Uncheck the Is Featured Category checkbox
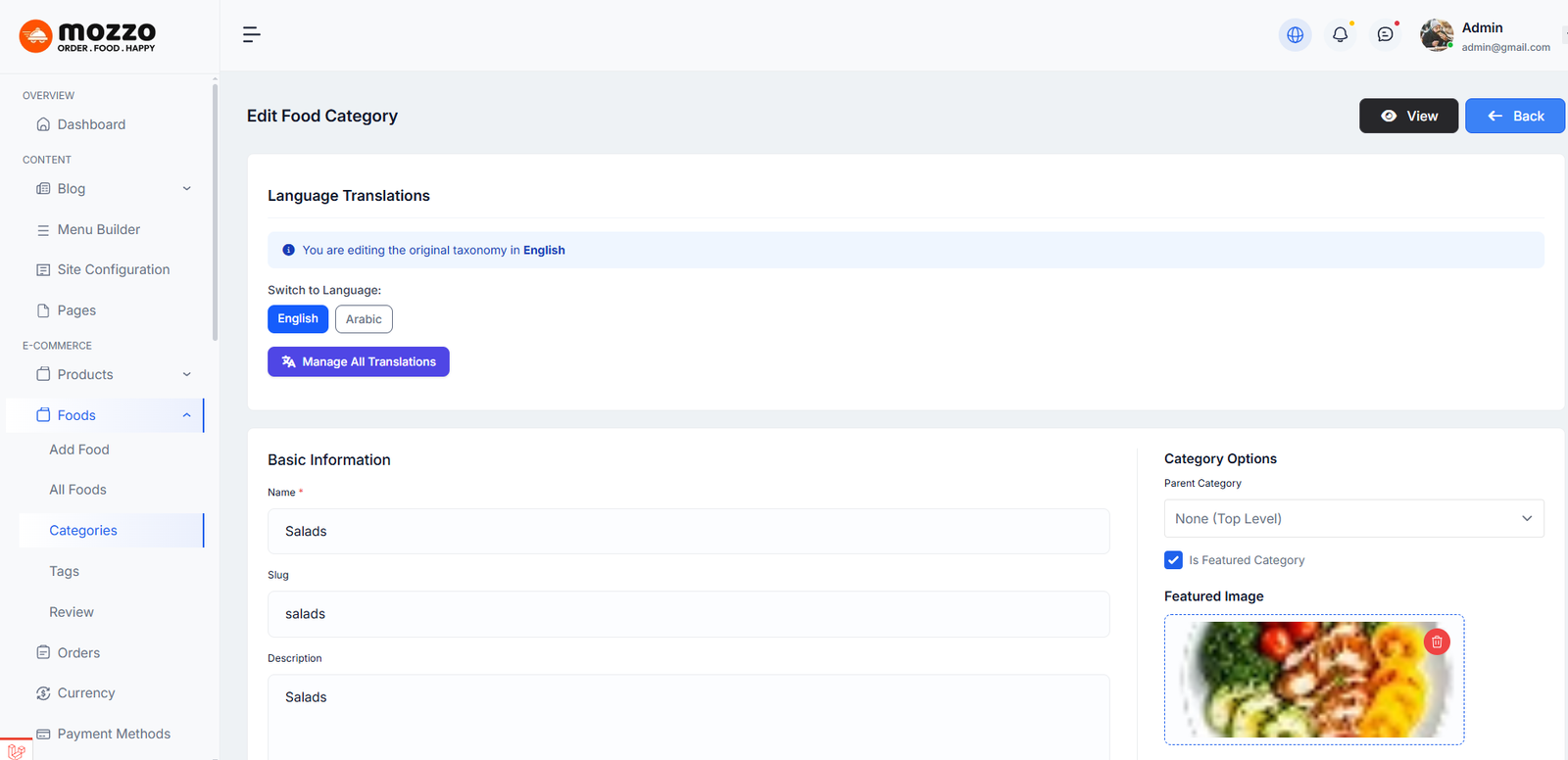 [1173, 560]
